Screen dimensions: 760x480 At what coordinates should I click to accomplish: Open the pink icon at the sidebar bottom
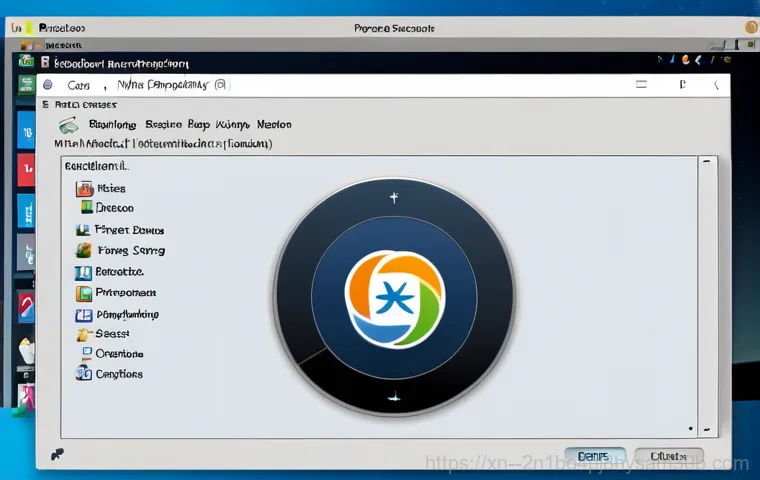(x=26, y=396)
